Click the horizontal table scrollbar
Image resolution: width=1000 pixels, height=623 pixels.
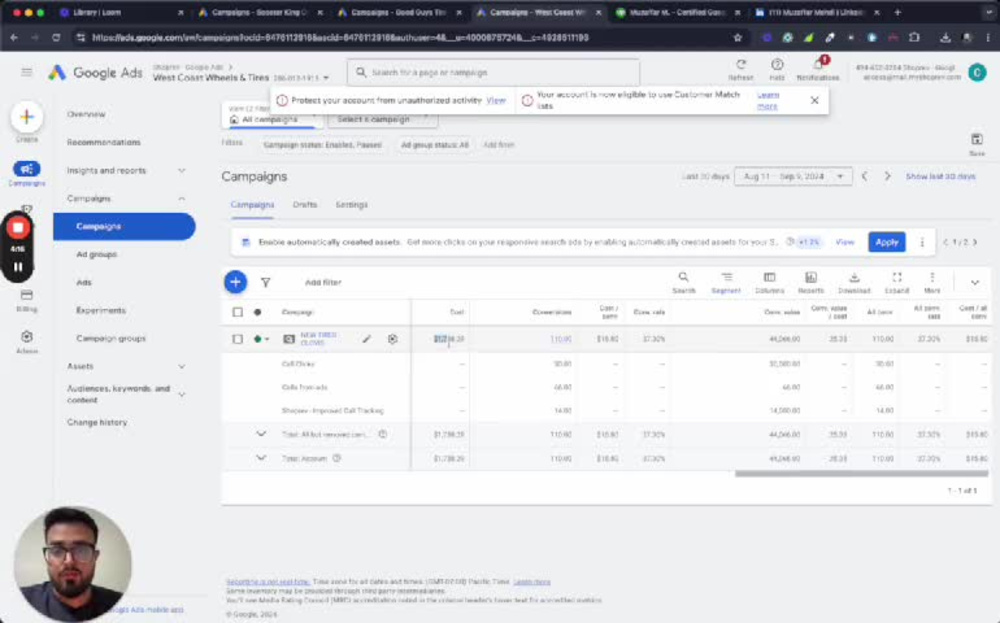[x=861, y=474]
